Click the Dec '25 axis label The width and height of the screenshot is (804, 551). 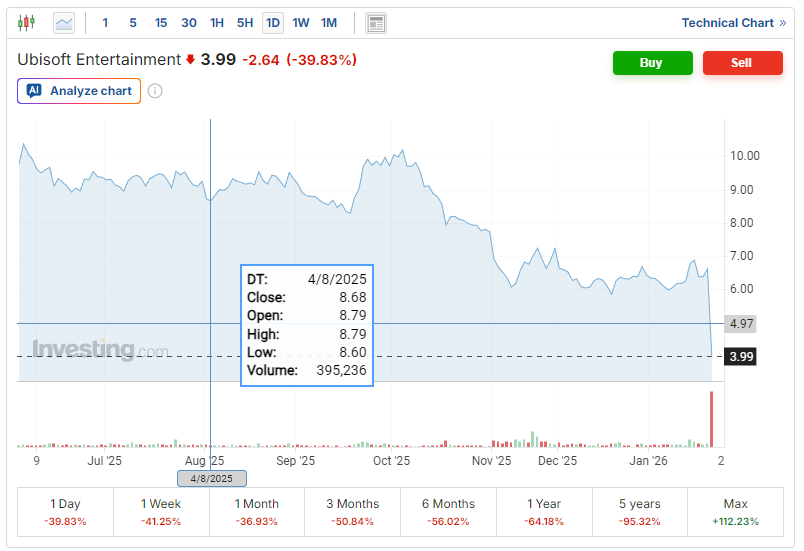557,461
